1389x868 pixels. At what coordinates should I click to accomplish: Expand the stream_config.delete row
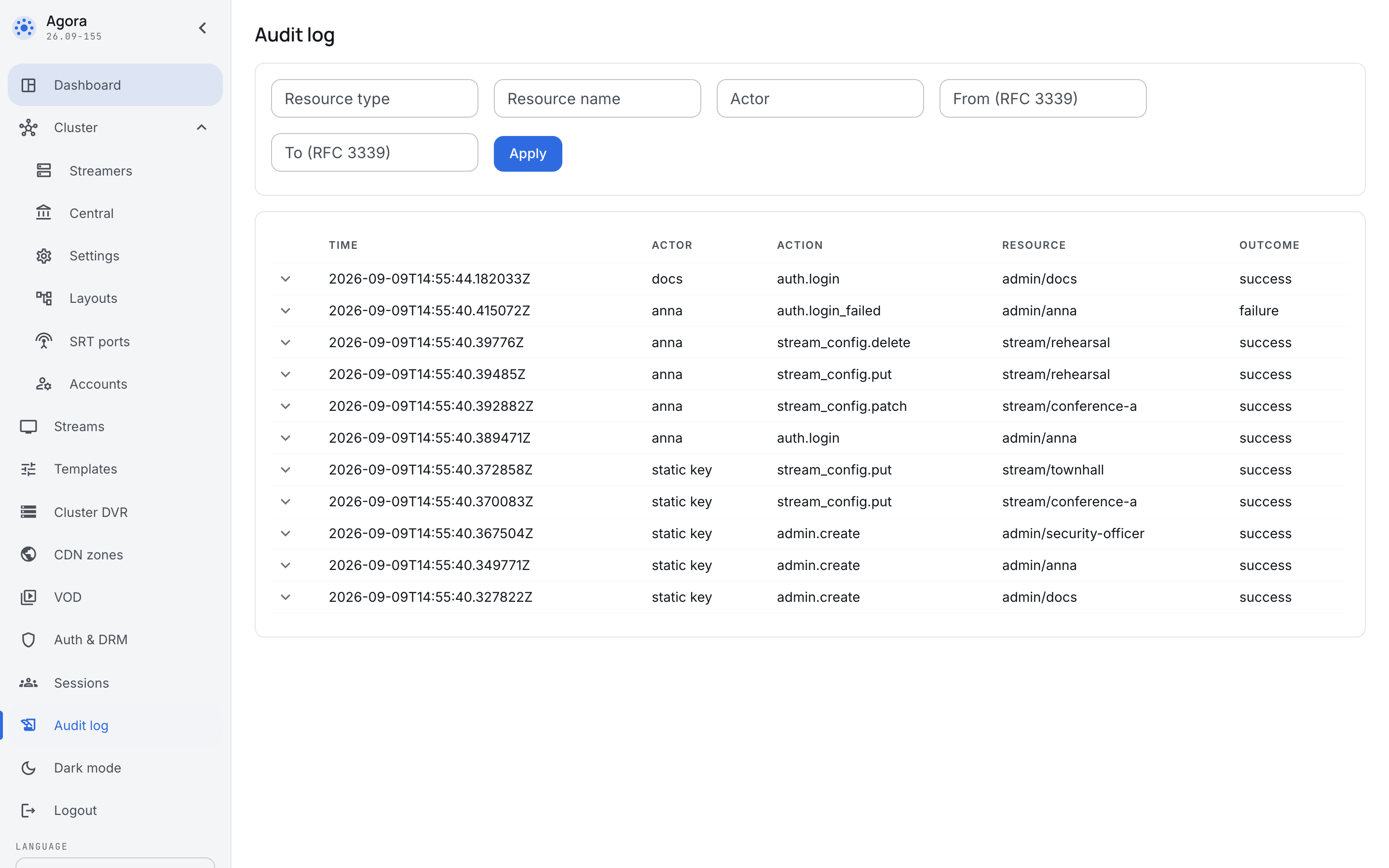(286, 343)
